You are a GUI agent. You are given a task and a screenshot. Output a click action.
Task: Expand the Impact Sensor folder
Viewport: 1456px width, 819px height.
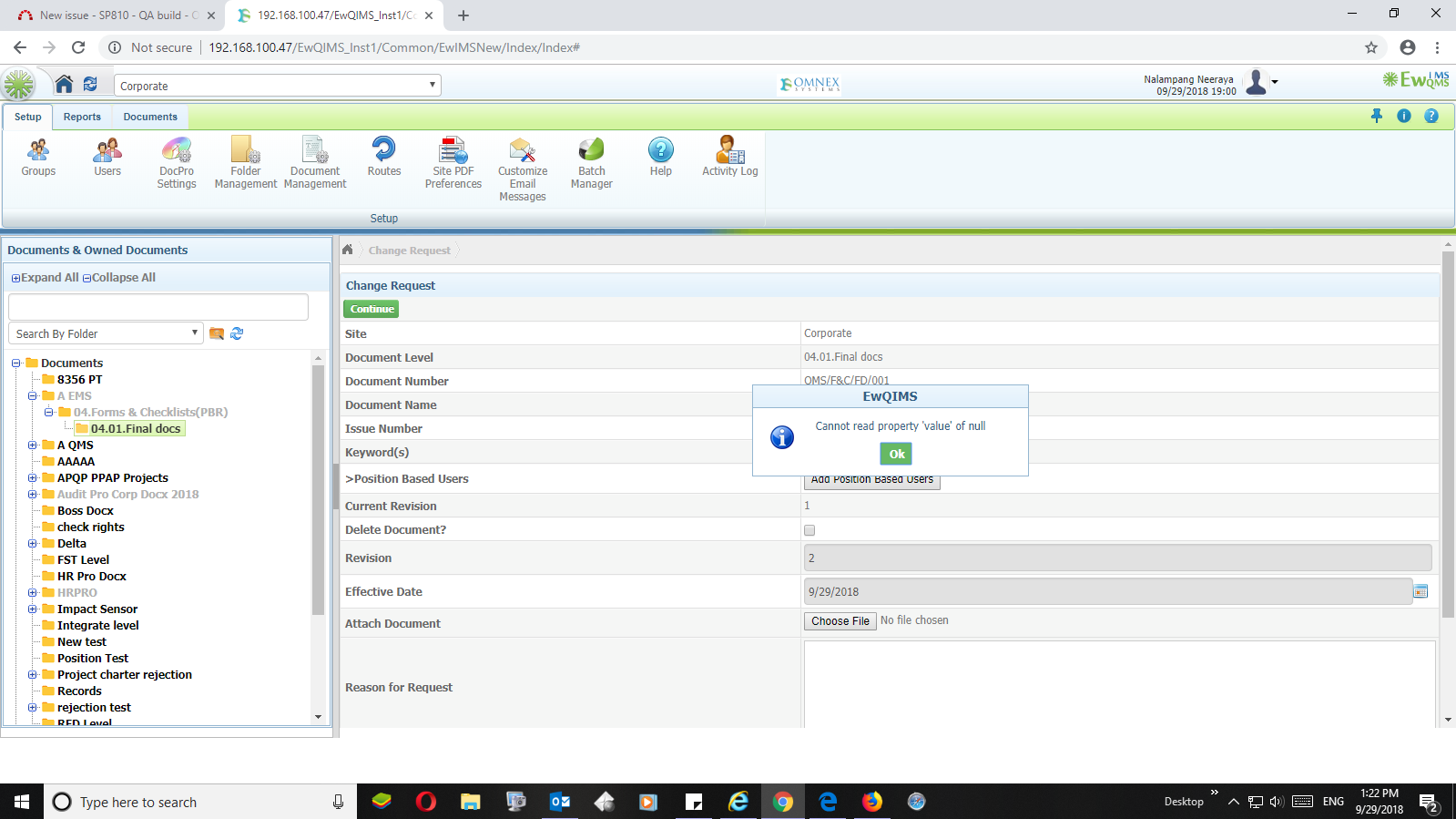32,609
